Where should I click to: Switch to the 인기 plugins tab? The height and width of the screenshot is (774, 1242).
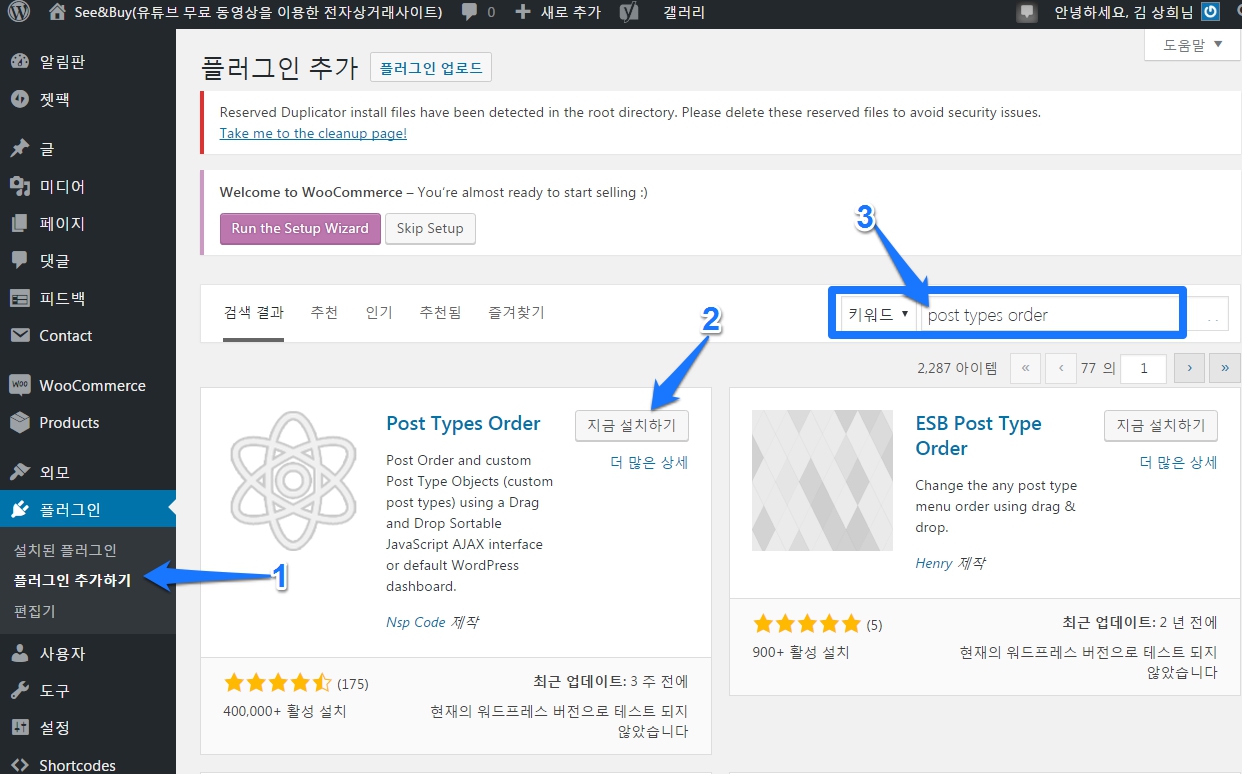coord(379,312)
